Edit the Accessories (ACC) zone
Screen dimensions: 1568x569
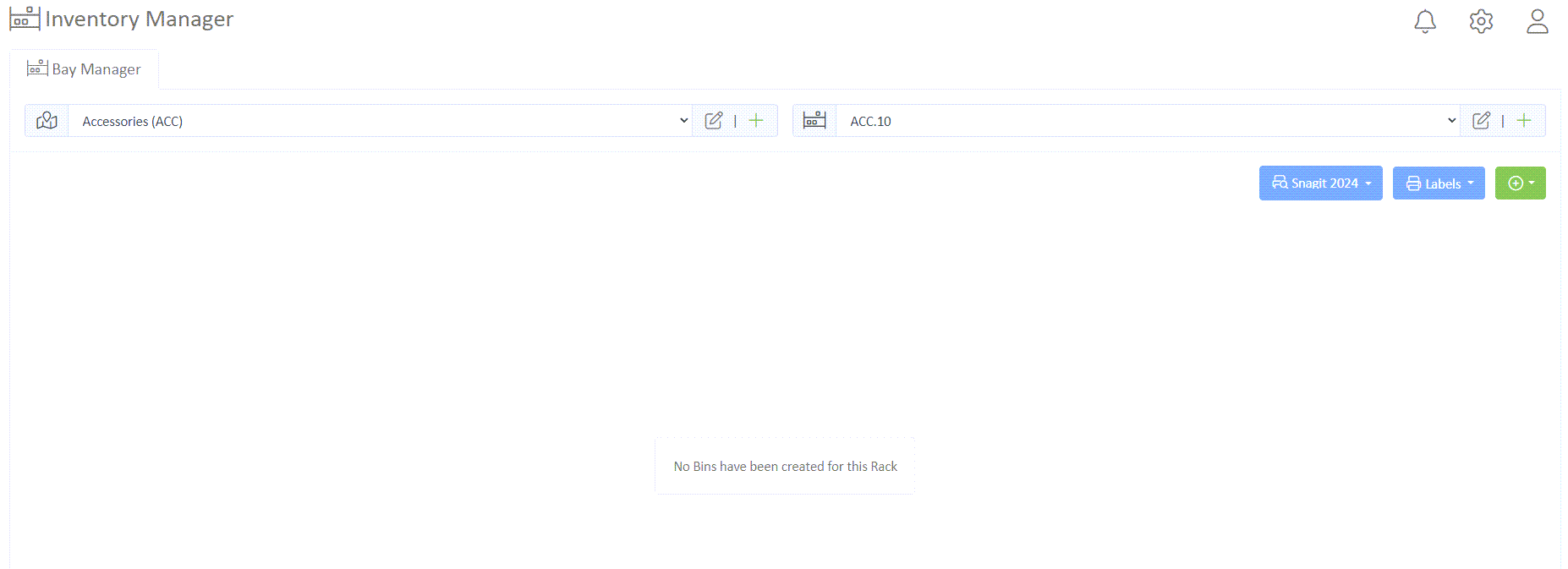coord(714,121)
